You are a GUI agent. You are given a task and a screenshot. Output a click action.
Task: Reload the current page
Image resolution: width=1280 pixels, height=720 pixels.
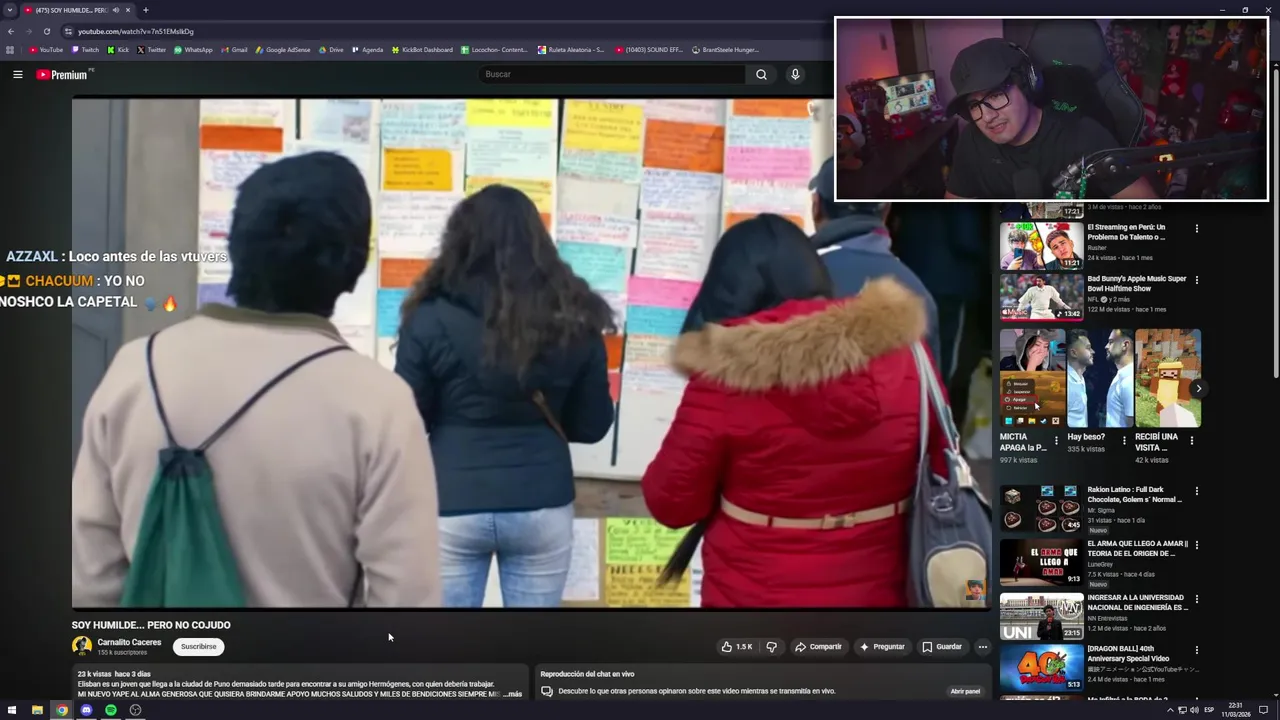coord(46,31)
